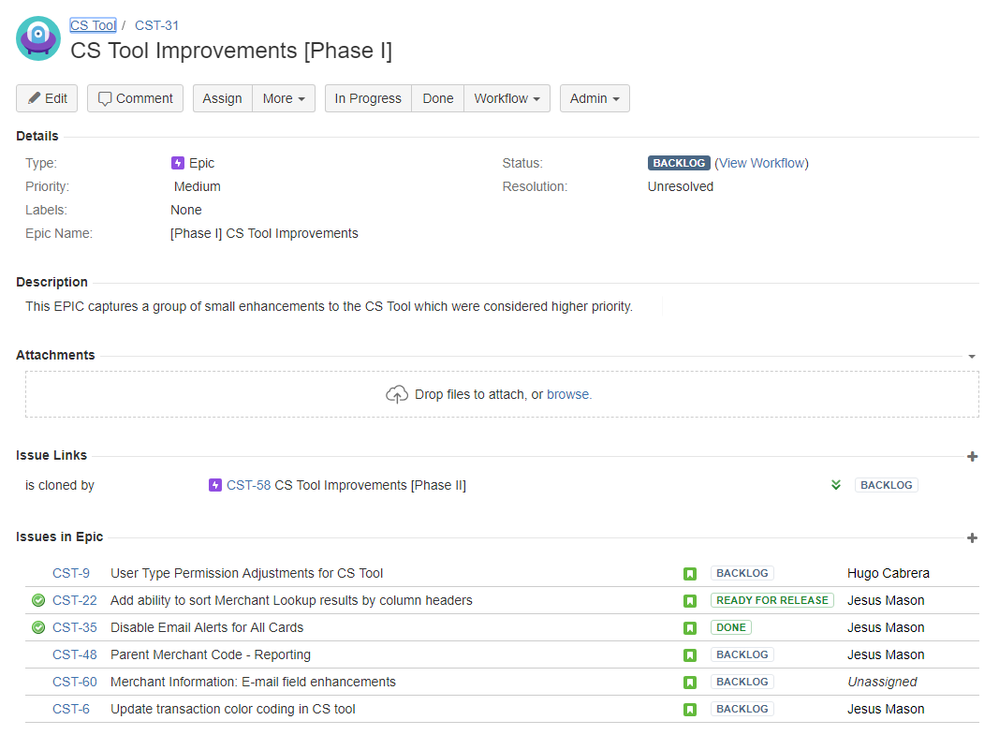Open the CS Tool breadcrumb link
Screen dimensions: 999x735
93,25
